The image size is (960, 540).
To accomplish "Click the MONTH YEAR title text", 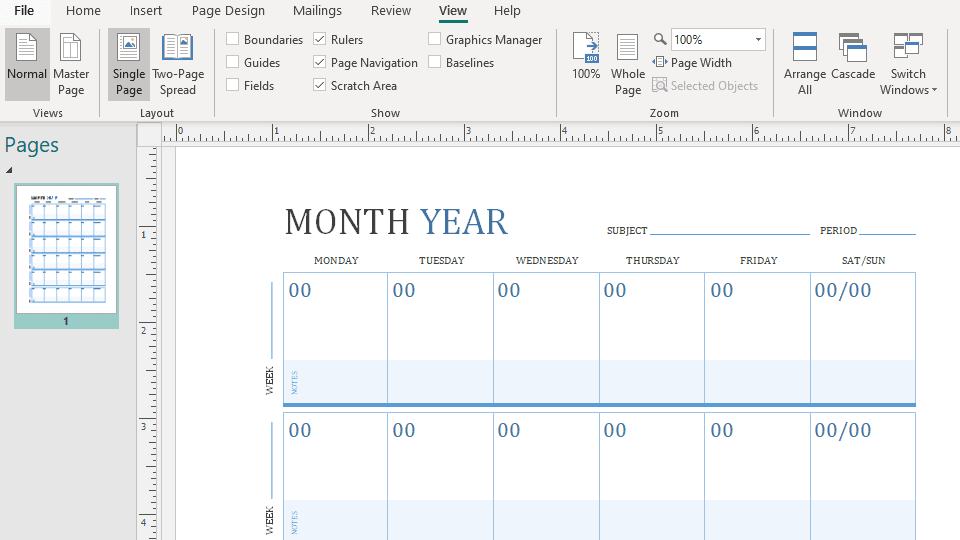I will coord(396,222).
